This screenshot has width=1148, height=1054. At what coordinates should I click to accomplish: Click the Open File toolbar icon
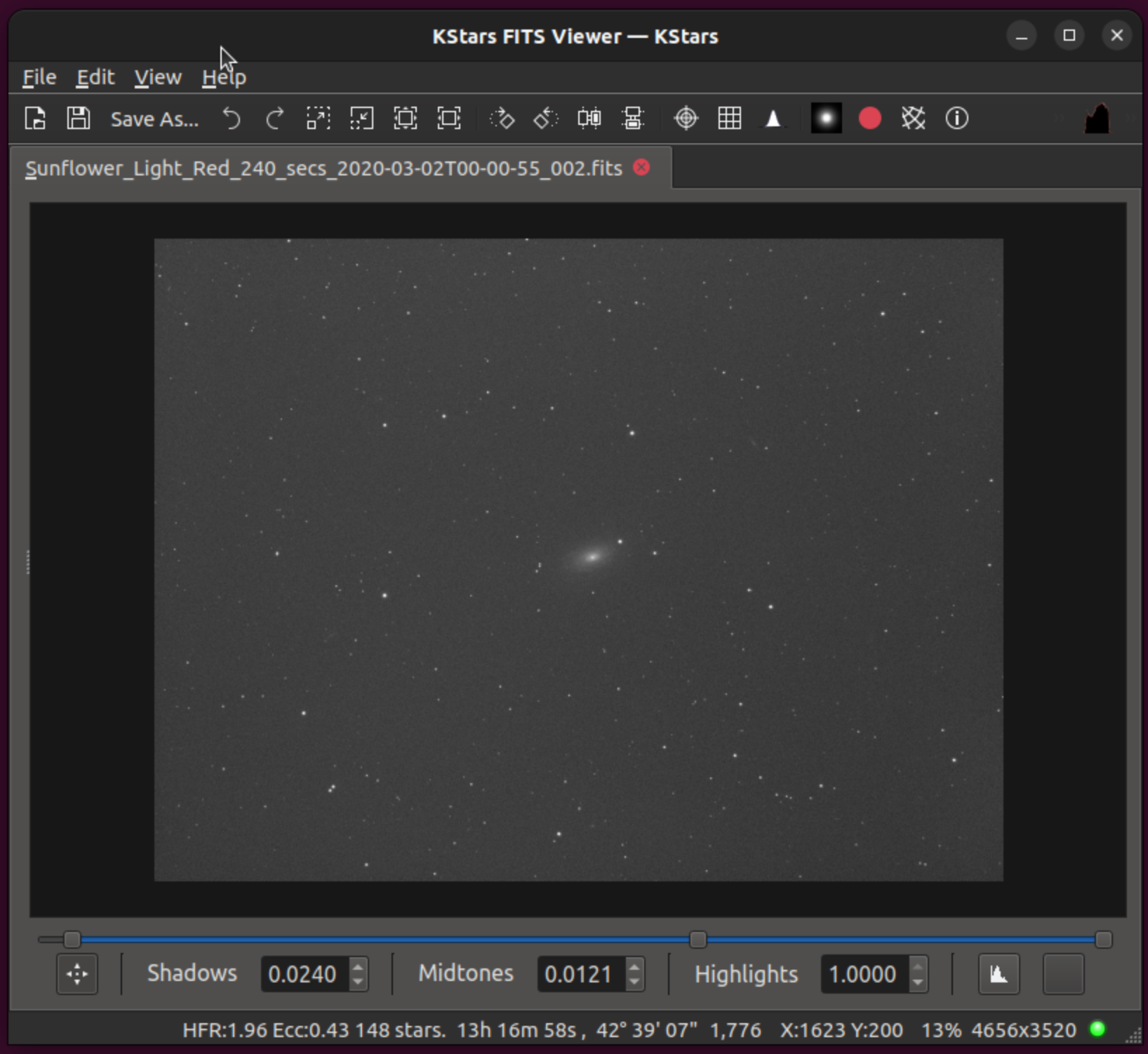(x=35, y=119)
